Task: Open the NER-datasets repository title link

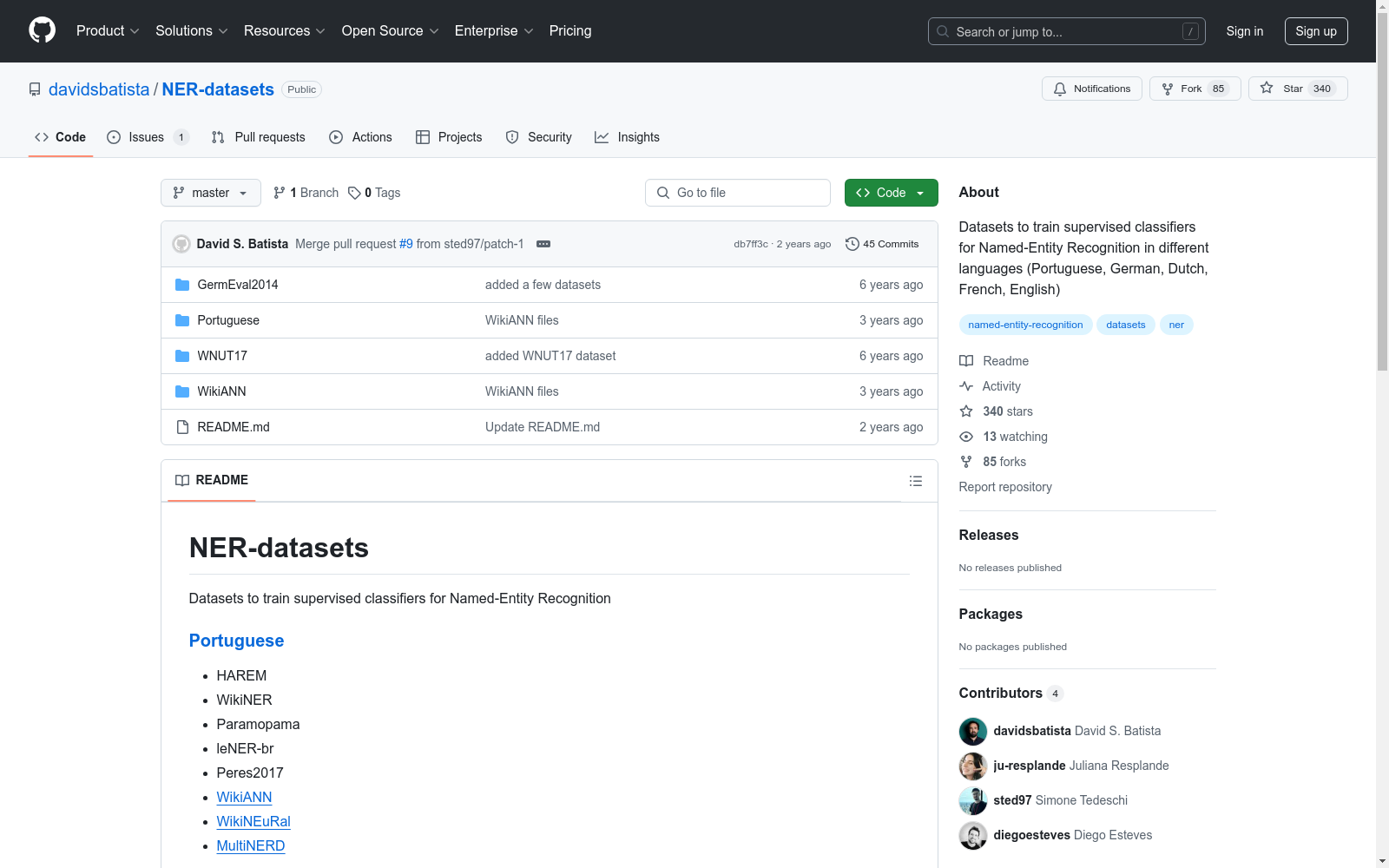Action: pyautogui.click(x=218, y=89)
